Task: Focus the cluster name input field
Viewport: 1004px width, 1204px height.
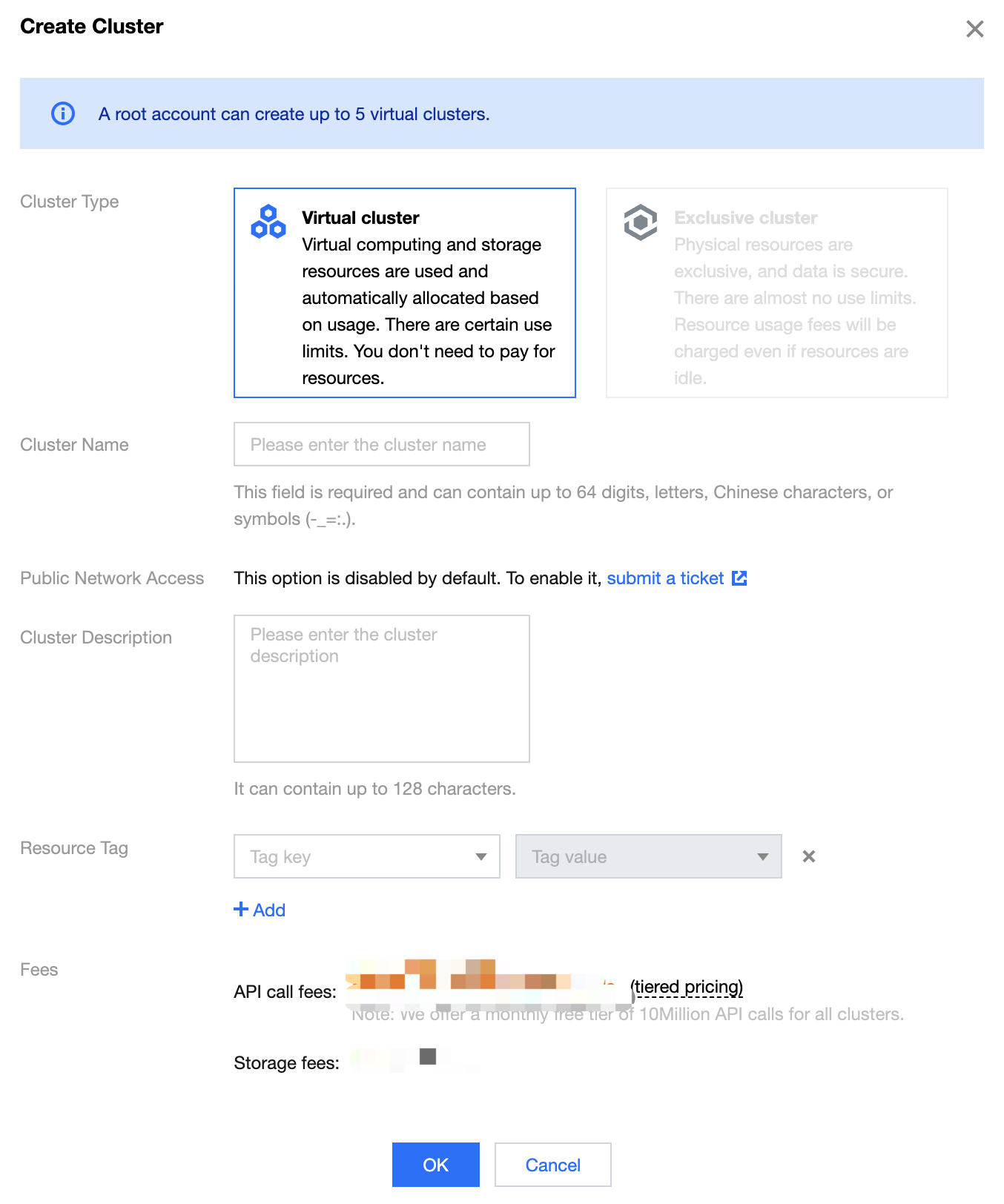Action: (382, 444)
